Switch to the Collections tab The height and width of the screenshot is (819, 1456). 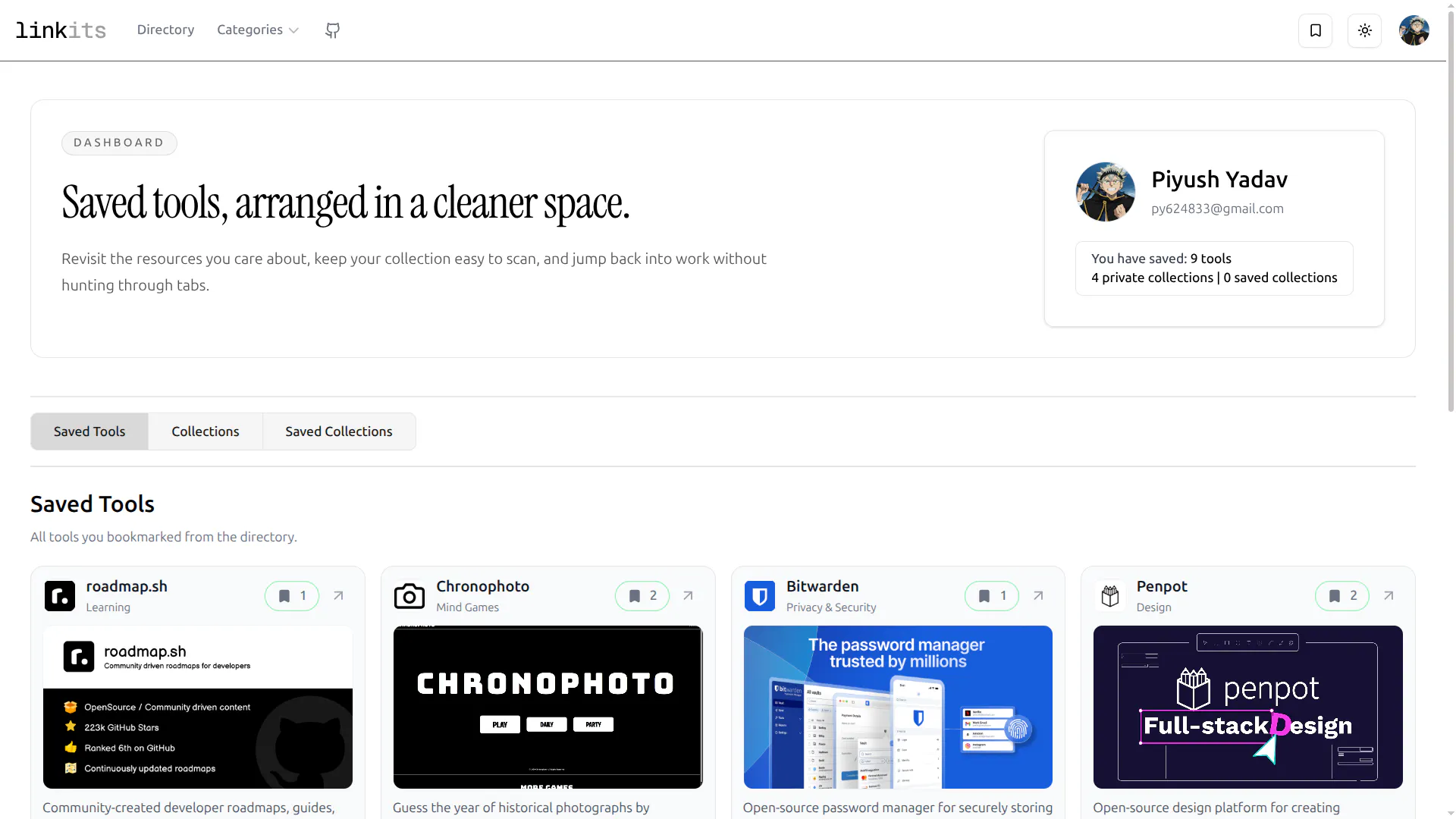206,431
